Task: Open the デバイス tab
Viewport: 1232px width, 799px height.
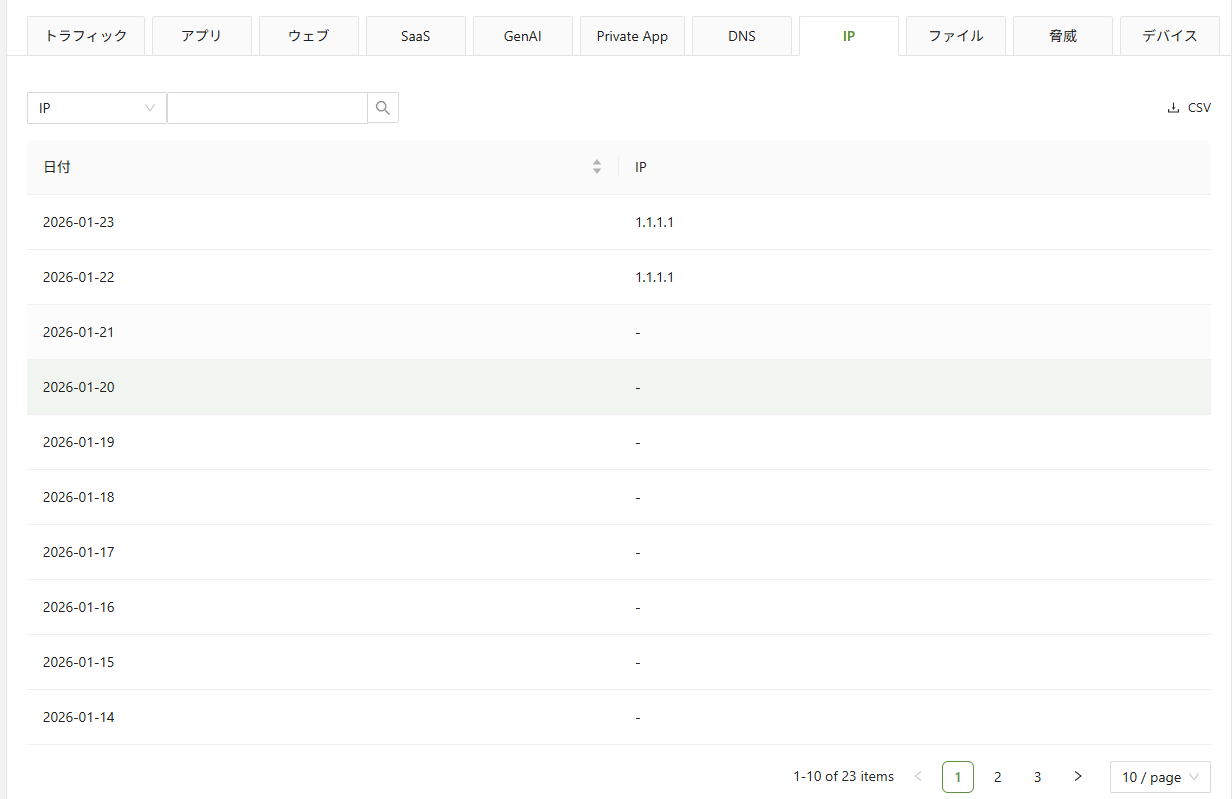Action: point(1169,36)
